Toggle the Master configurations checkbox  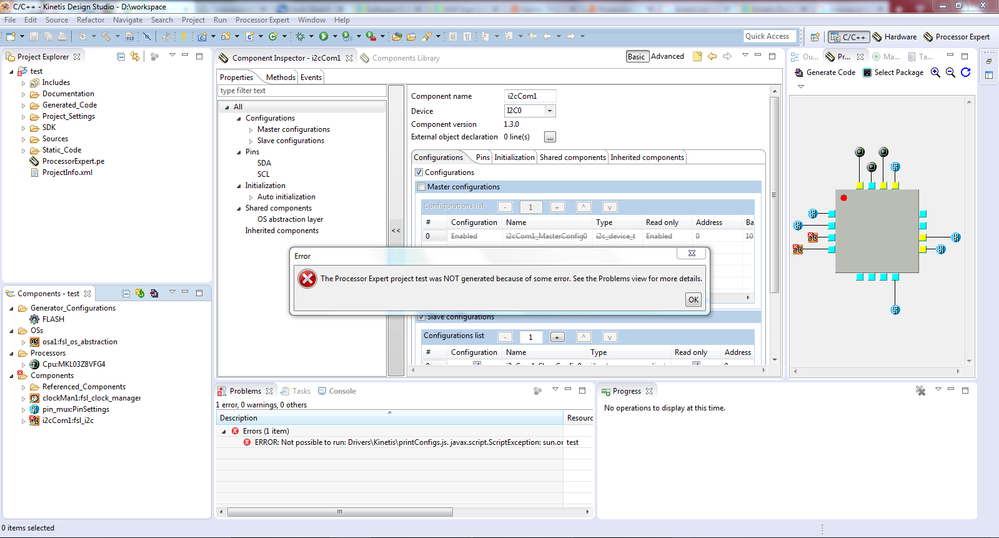(421, 187)
